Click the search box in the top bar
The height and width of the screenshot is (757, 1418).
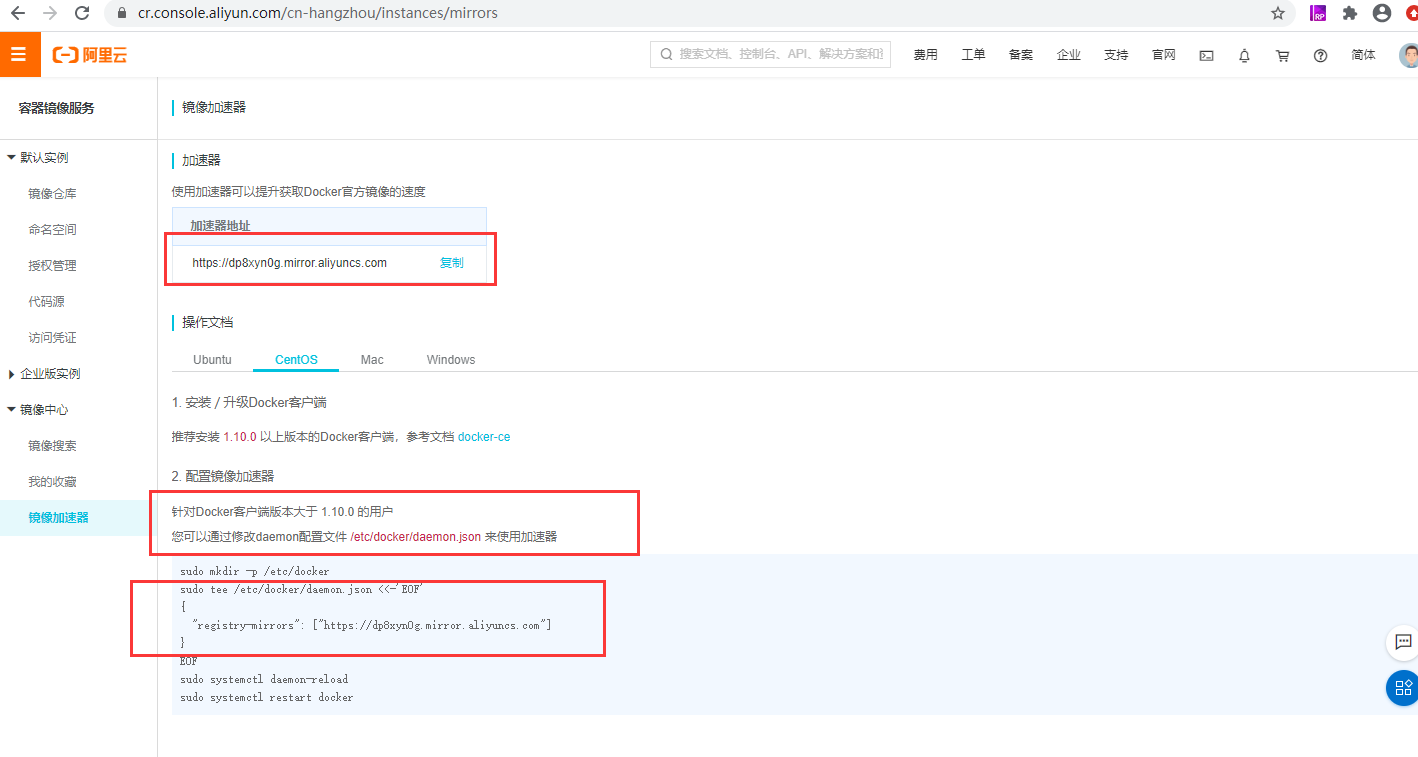(x=770, y=54)
